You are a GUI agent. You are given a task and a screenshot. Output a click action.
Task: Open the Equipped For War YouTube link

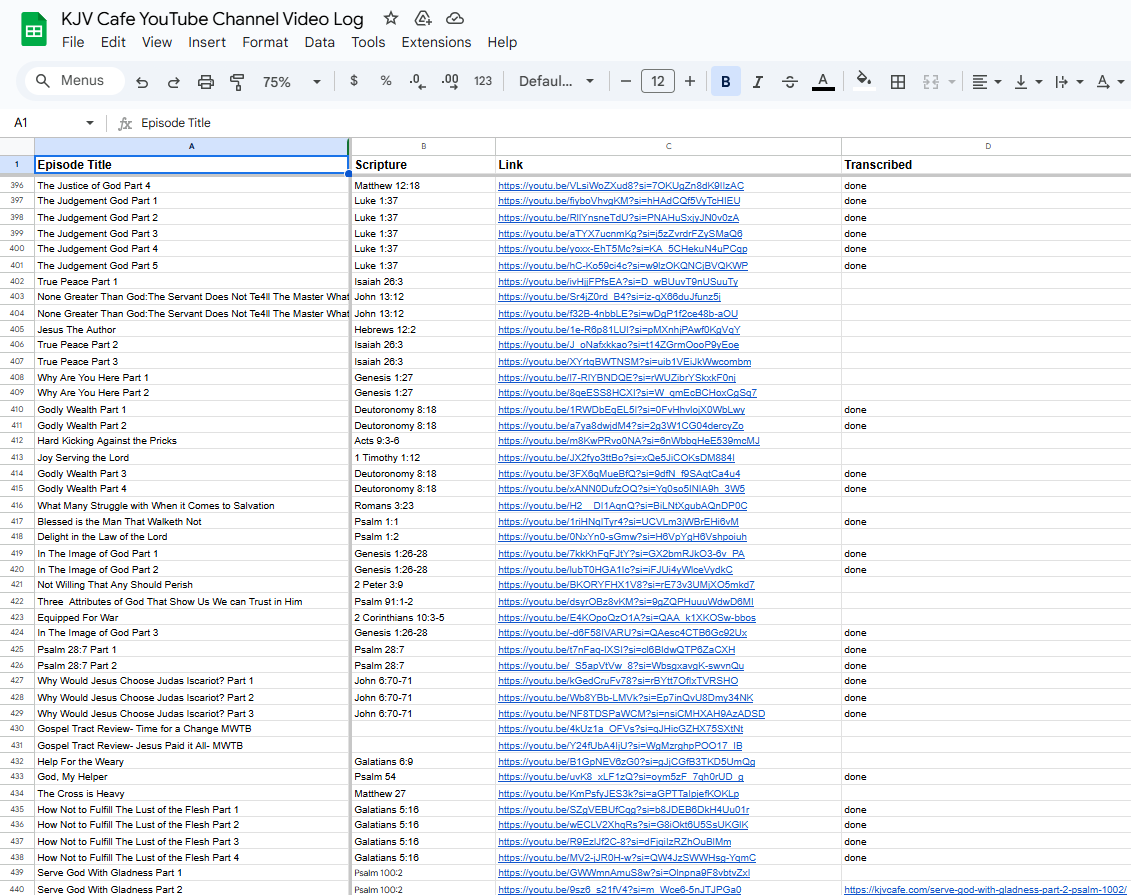[626, 617]
